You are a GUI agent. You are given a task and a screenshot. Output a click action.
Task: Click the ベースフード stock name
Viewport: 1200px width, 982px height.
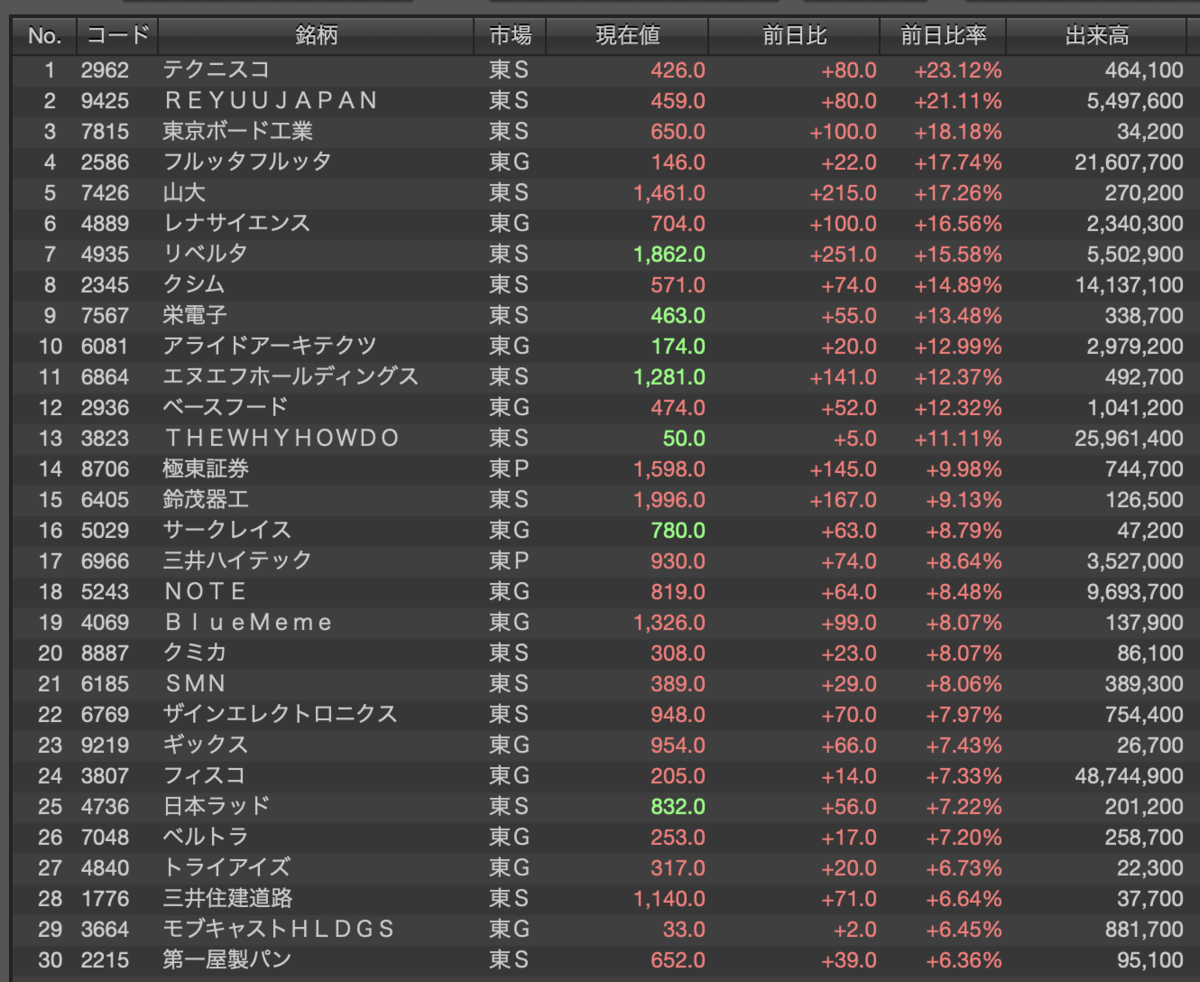[226, 407]
